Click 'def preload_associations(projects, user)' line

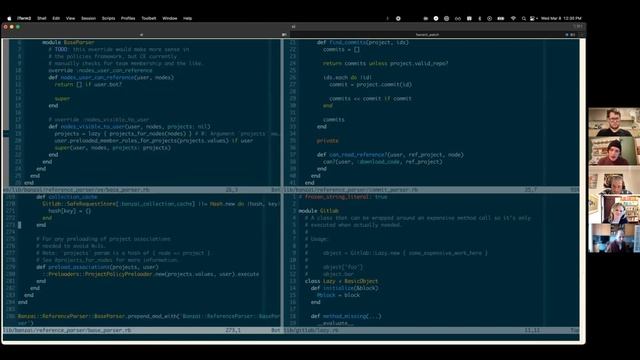pyautogui.click(x=97, y=267)
